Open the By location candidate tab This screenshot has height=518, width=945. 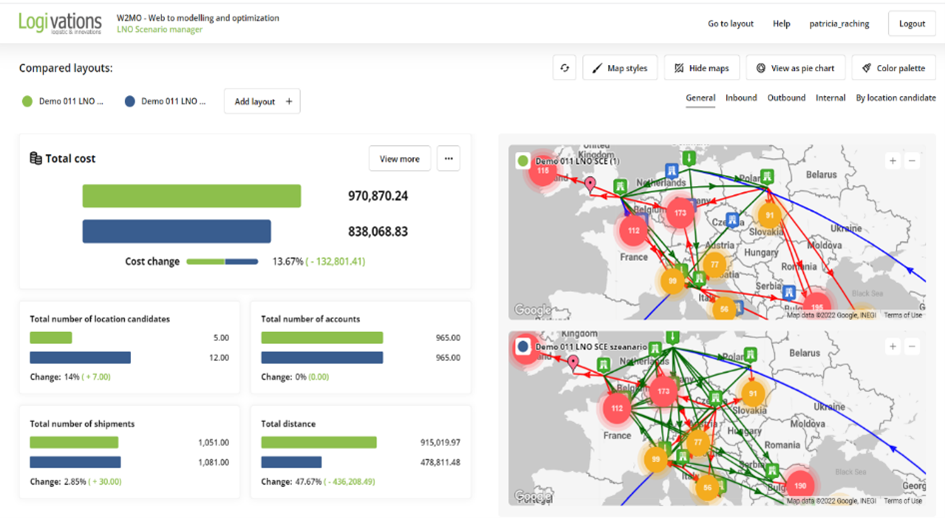[896, 98]
